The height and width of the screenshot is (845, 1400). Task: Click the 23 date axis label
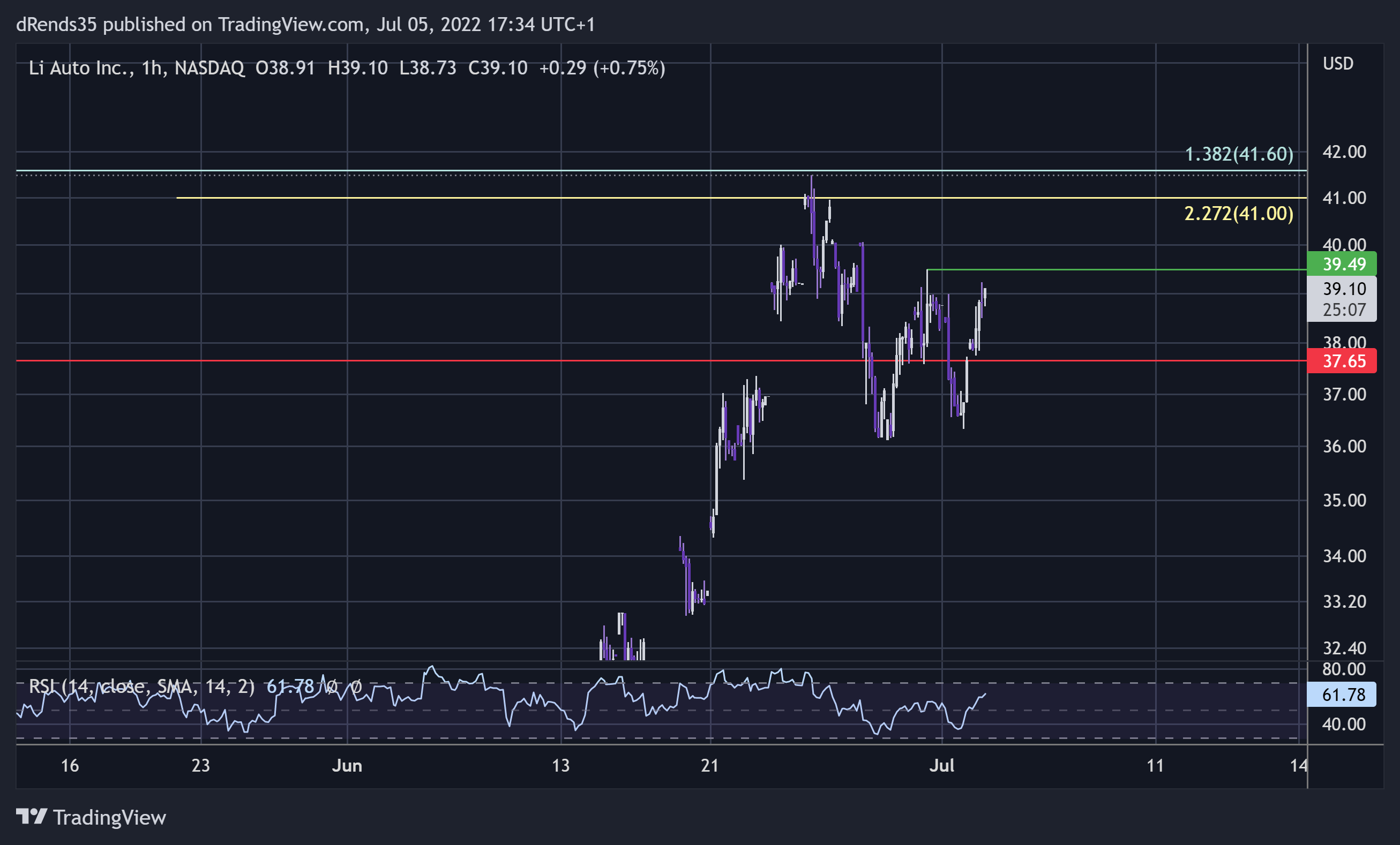click(x=201, y=766)
